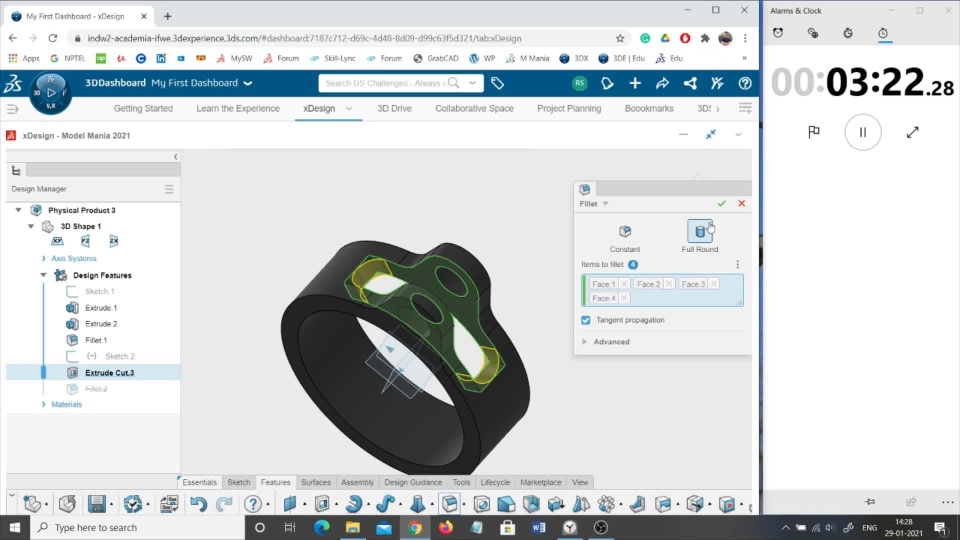Expand the Advanced fillet options
The width and height of the screenshot is (960, 540).
coord(584,342)
